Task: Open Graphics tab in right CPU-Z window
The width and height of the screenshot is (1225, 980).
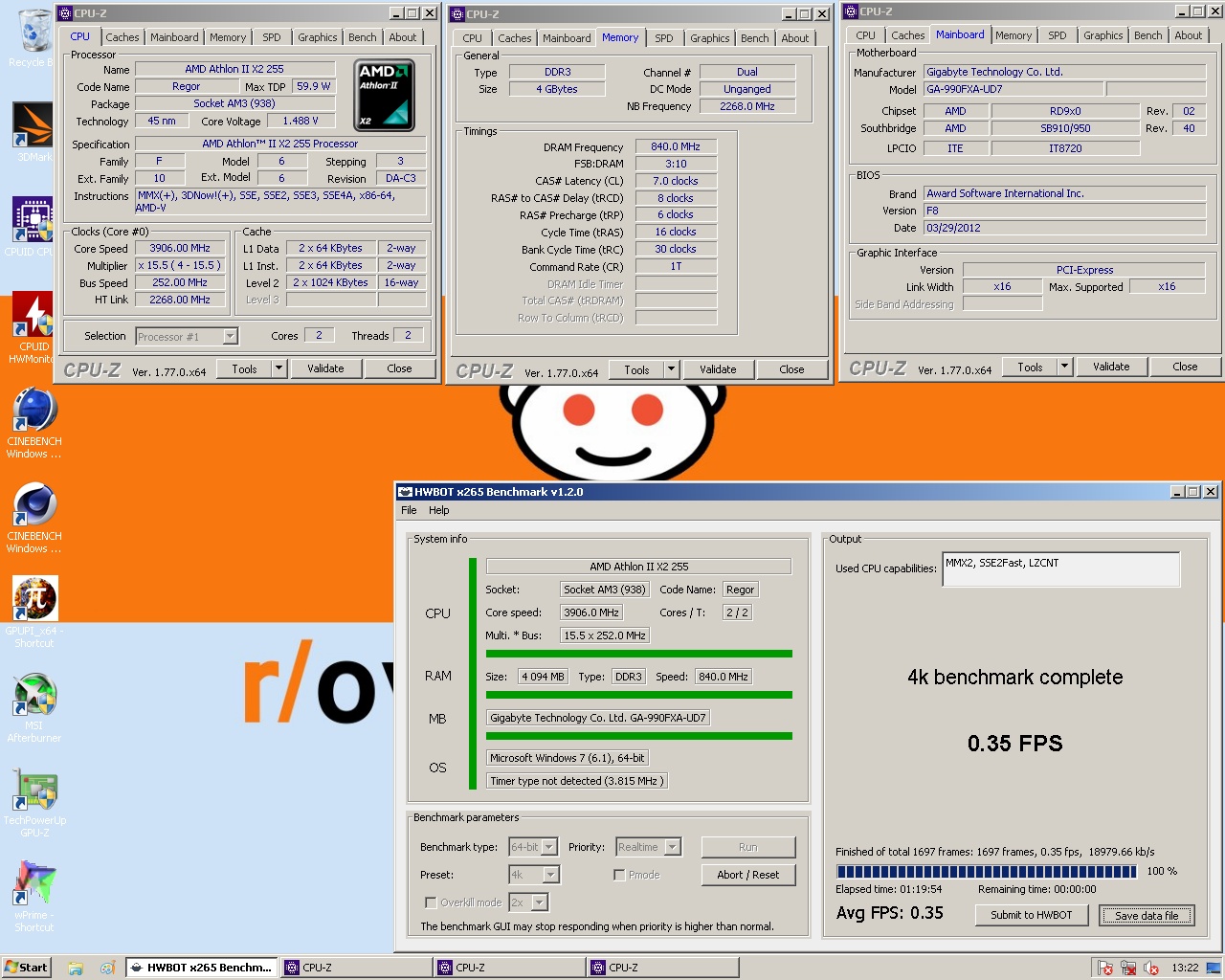Action: tap(1103, 35)
